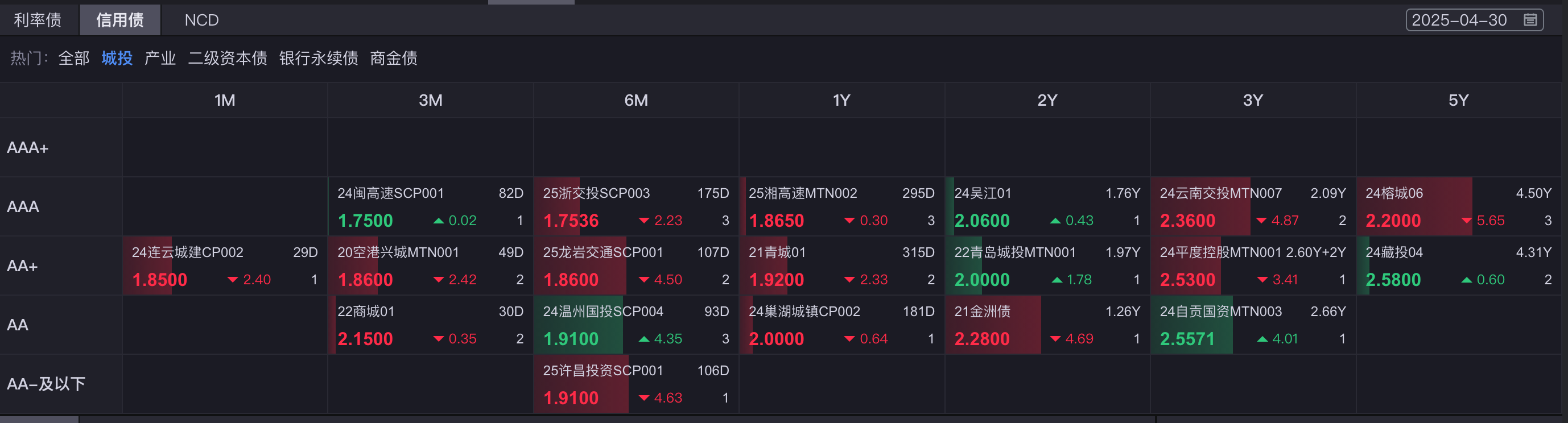Select the 银行永续债 filter
Screen dimensions: 1568x423
[x=319, y=59]
